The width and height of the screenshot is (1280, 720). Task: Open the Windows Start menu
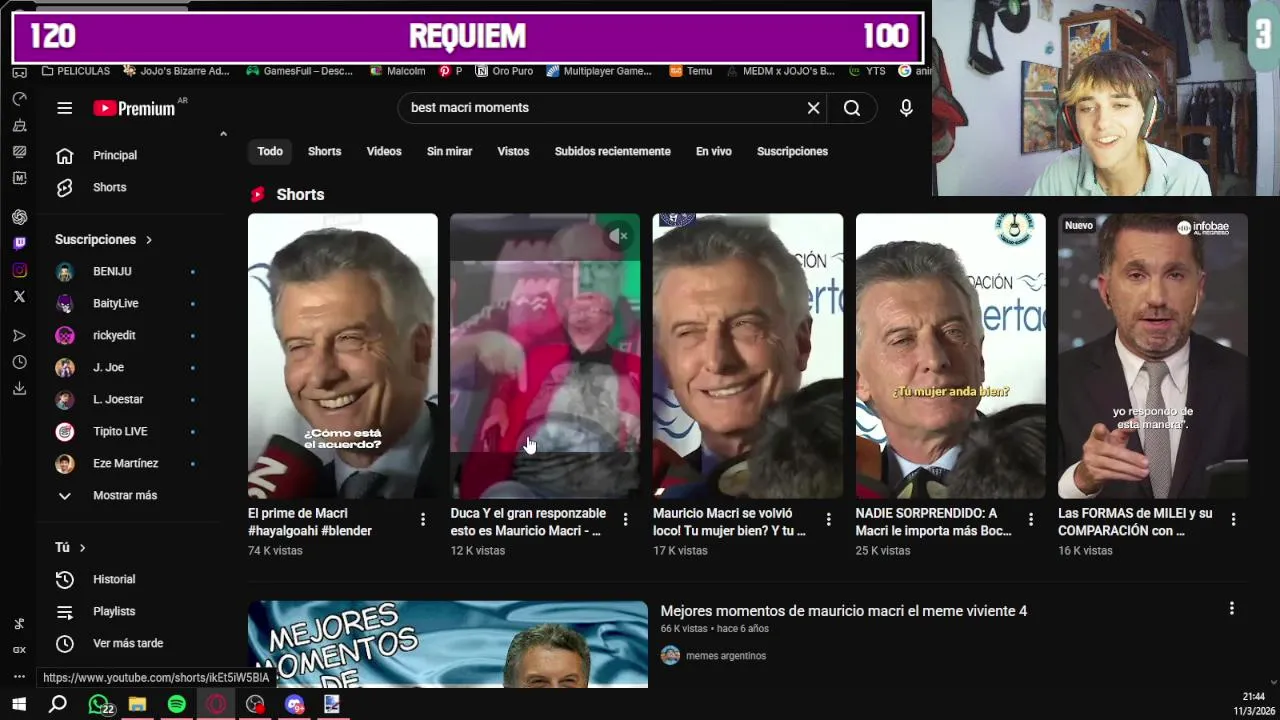(19, 704)
